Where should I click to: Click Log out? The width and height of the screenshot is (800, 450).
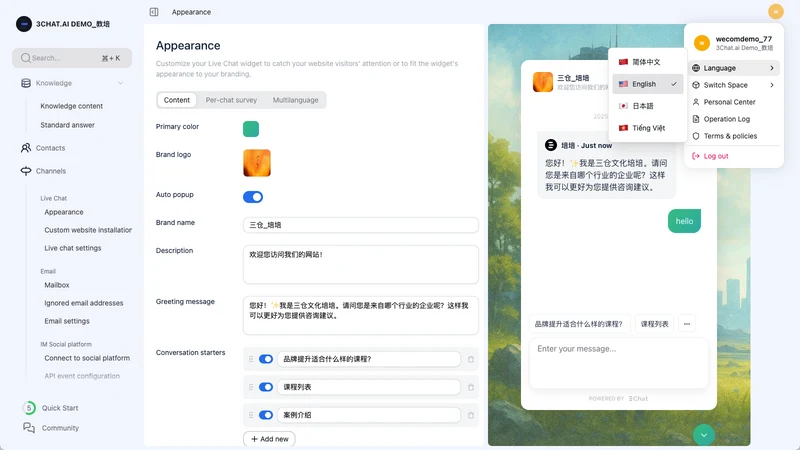click(734, 156)
